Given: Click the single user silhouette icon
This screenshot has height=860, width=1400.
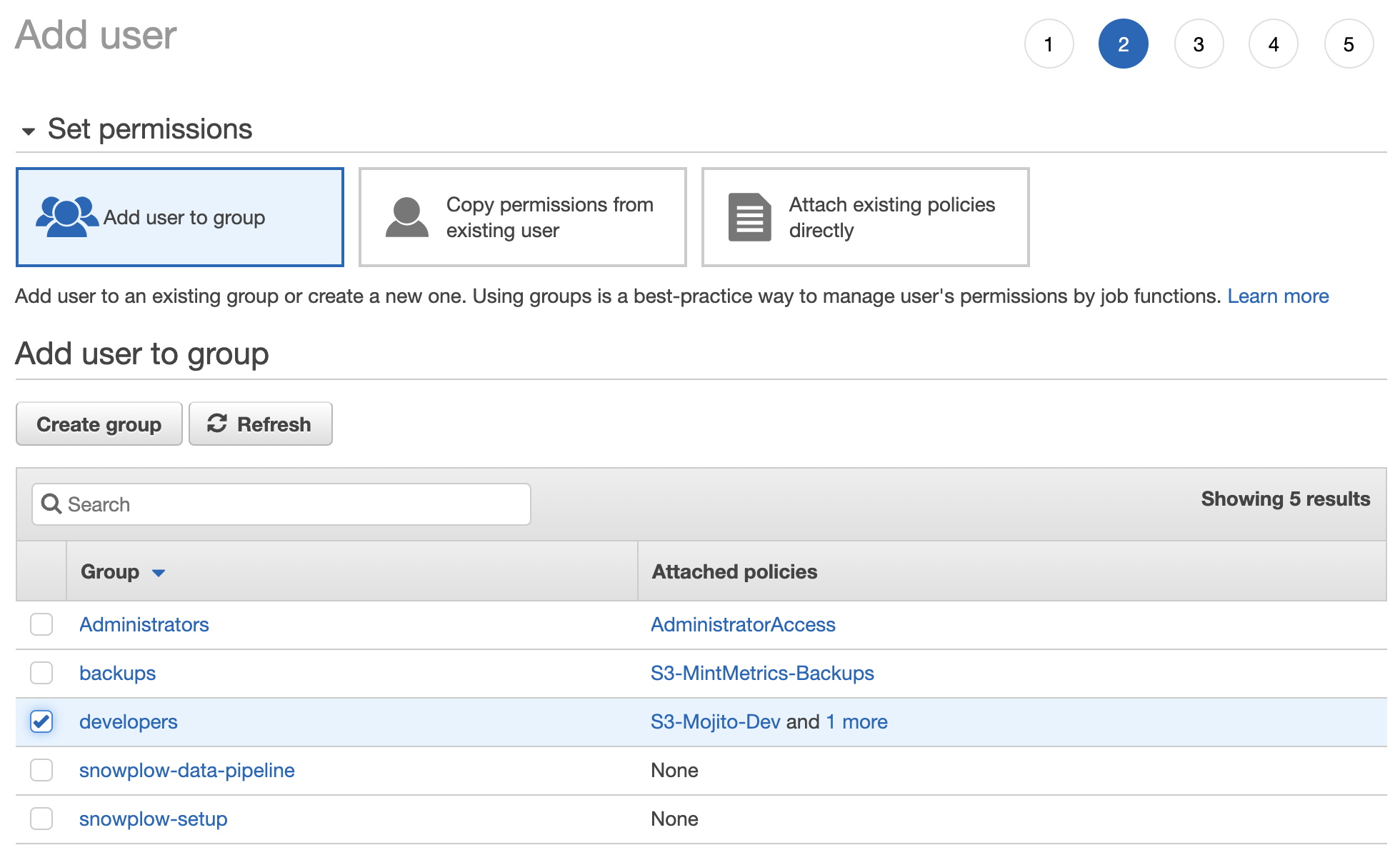Looking at the screenshot, I should point(406,217).
